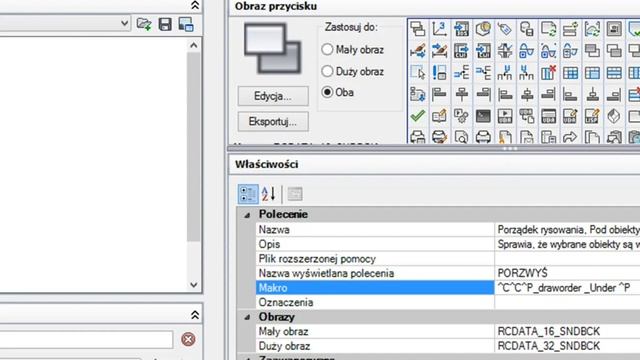This screenshot has width=640, height=360.
Task: Select the highlighted Makro property row
Action: click(448, 288)
